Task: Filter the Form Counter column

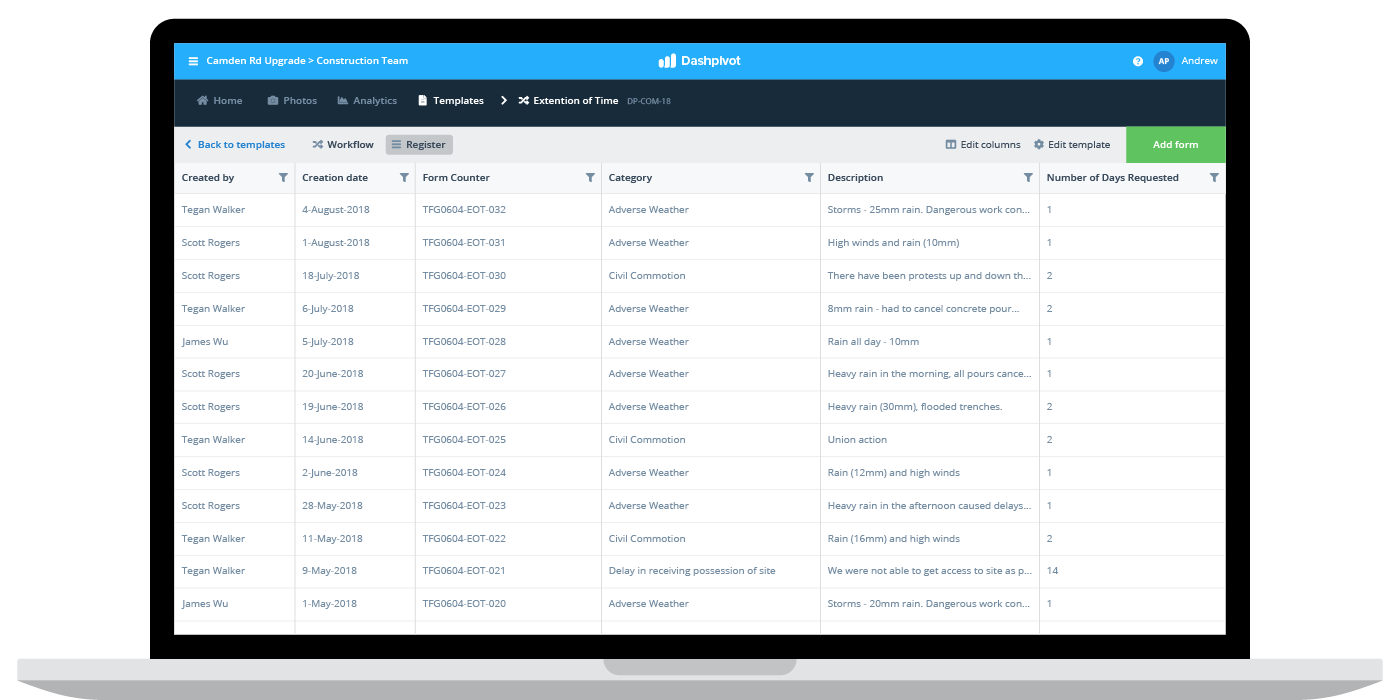Action: [590, 178]
